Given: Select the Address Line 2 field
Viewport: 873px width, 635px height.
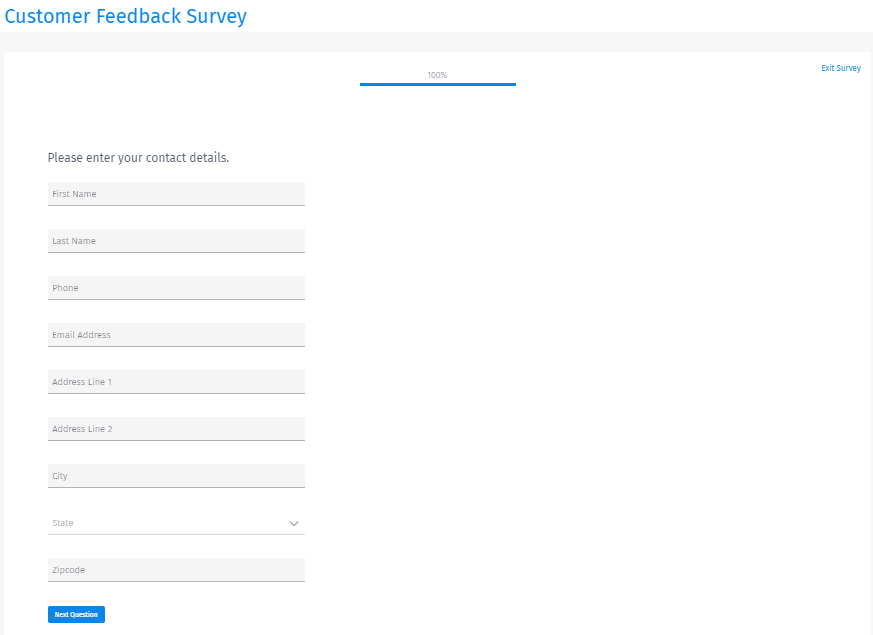Looking at the screenshot, I should click(176, 429).
